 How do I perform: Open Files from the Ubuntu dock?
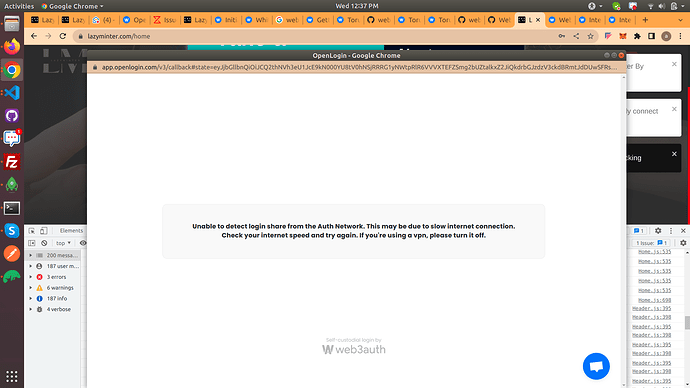click(12, 23)
